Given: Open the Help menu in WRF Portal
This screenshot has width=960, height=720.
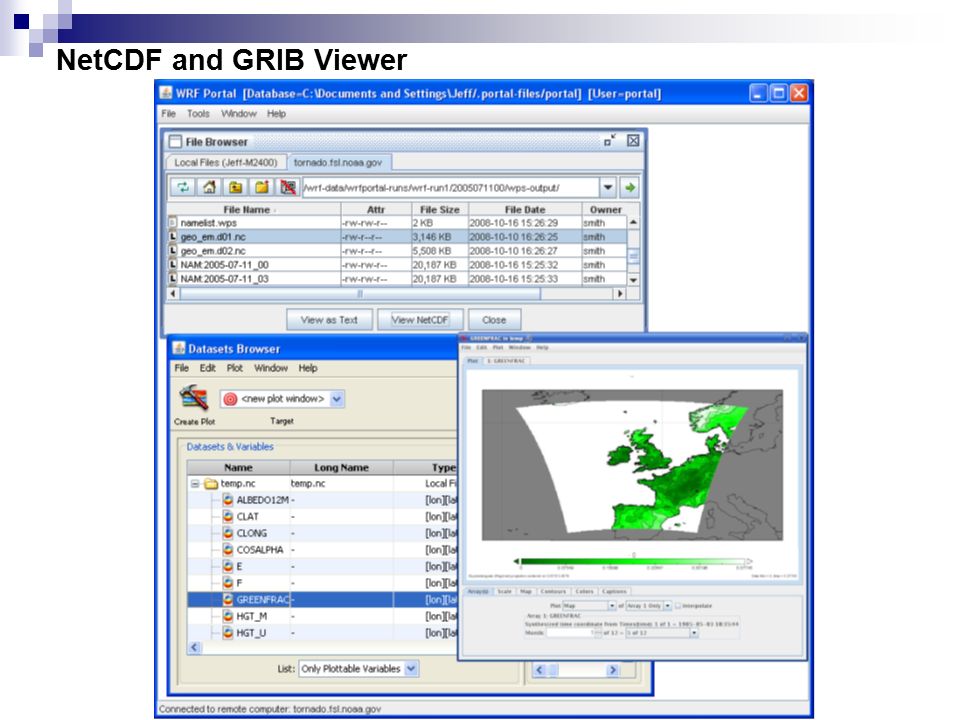Looking at the screenshot, I should (x=276, y=114).
